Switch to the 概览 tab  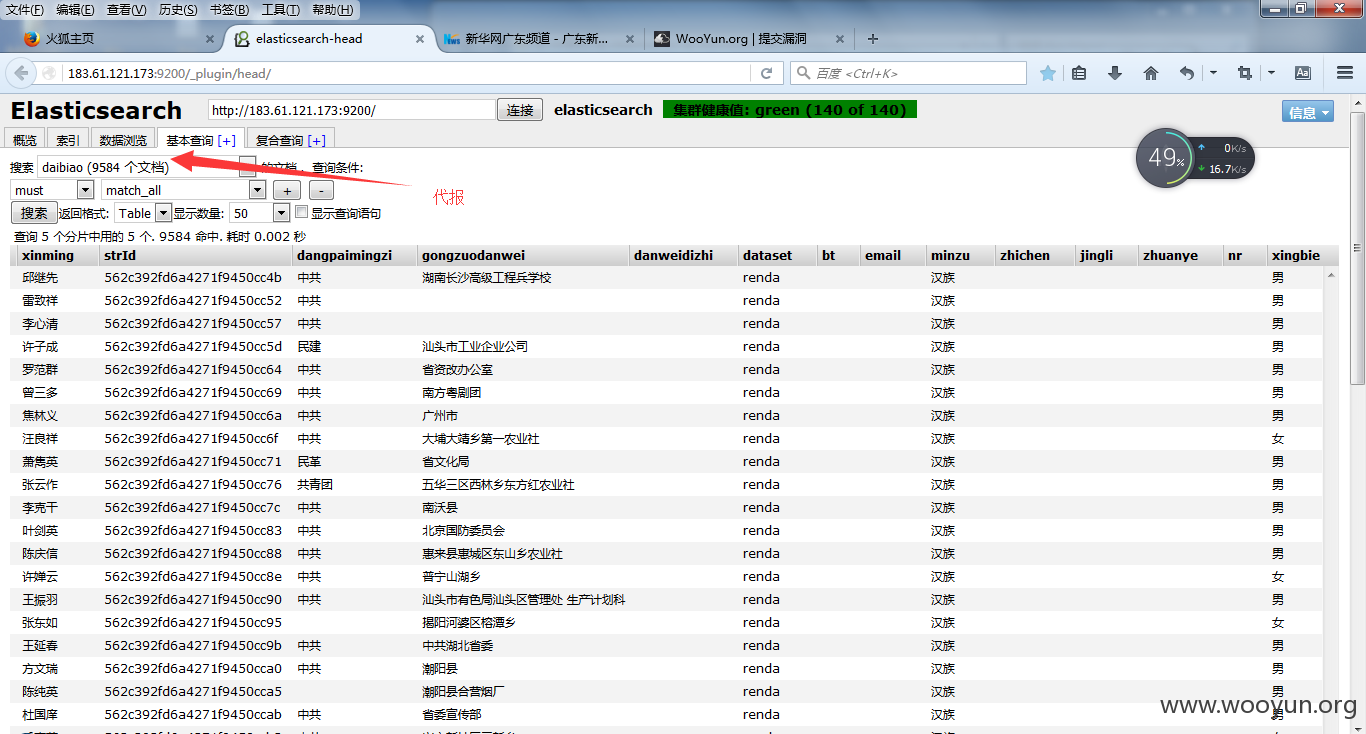(25, 140)
